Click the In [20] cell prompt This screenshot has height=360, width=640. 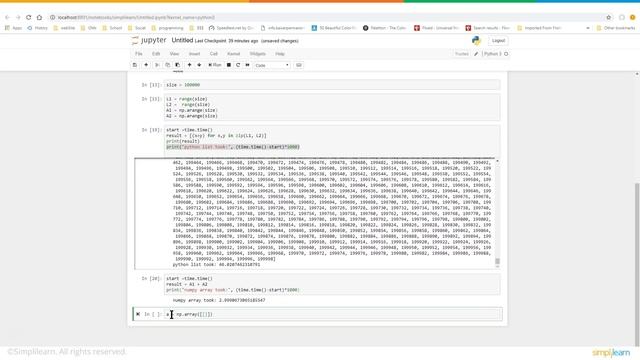tap(151, 278)
